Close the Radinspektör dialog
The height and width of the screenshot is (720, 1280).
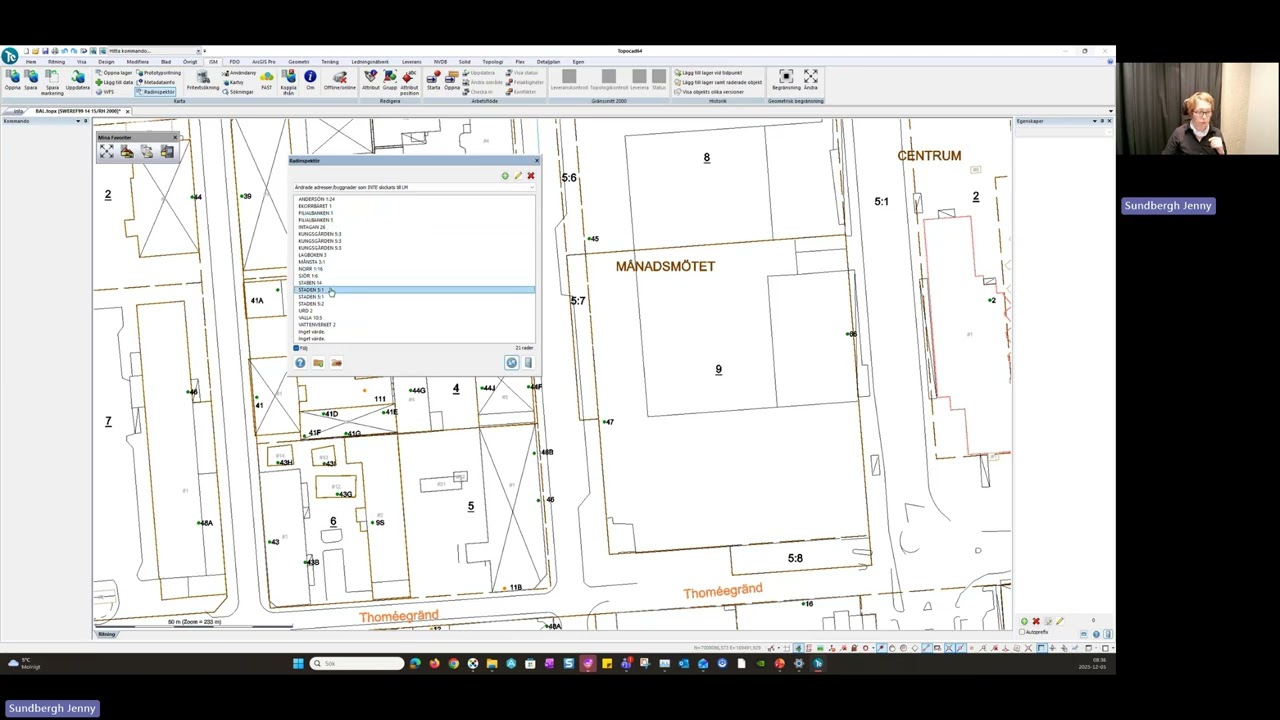click(536, 161)
